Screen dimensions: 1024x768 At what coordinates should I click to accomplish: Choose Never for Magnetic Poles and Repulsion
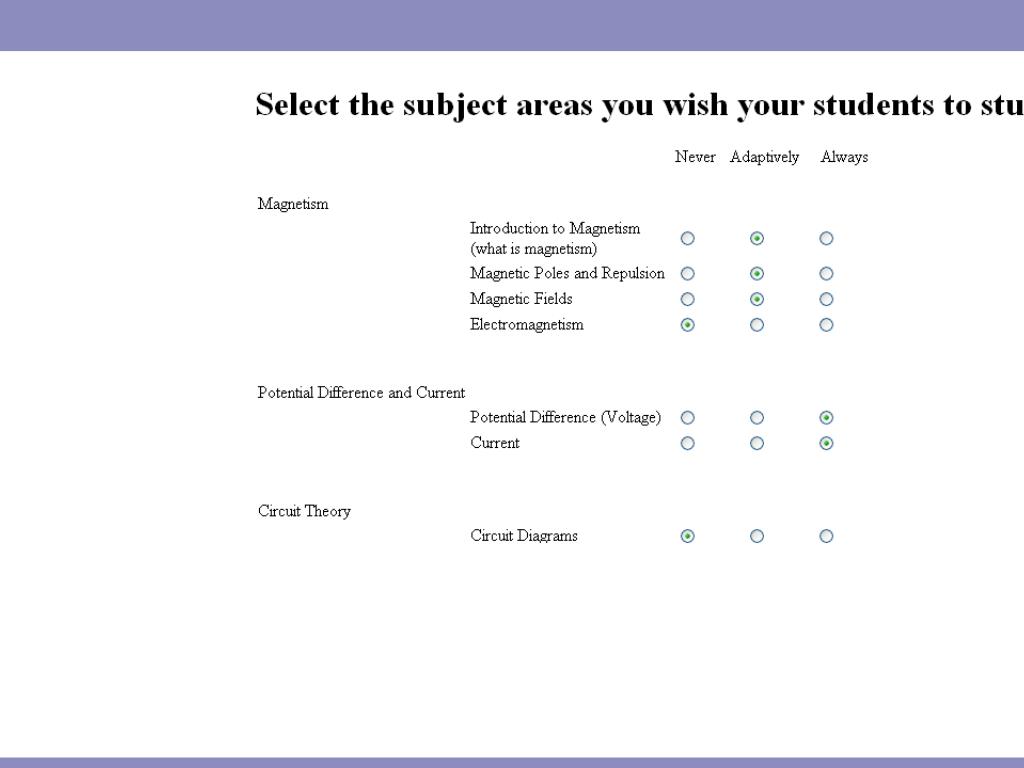click(x=687, y=273)
